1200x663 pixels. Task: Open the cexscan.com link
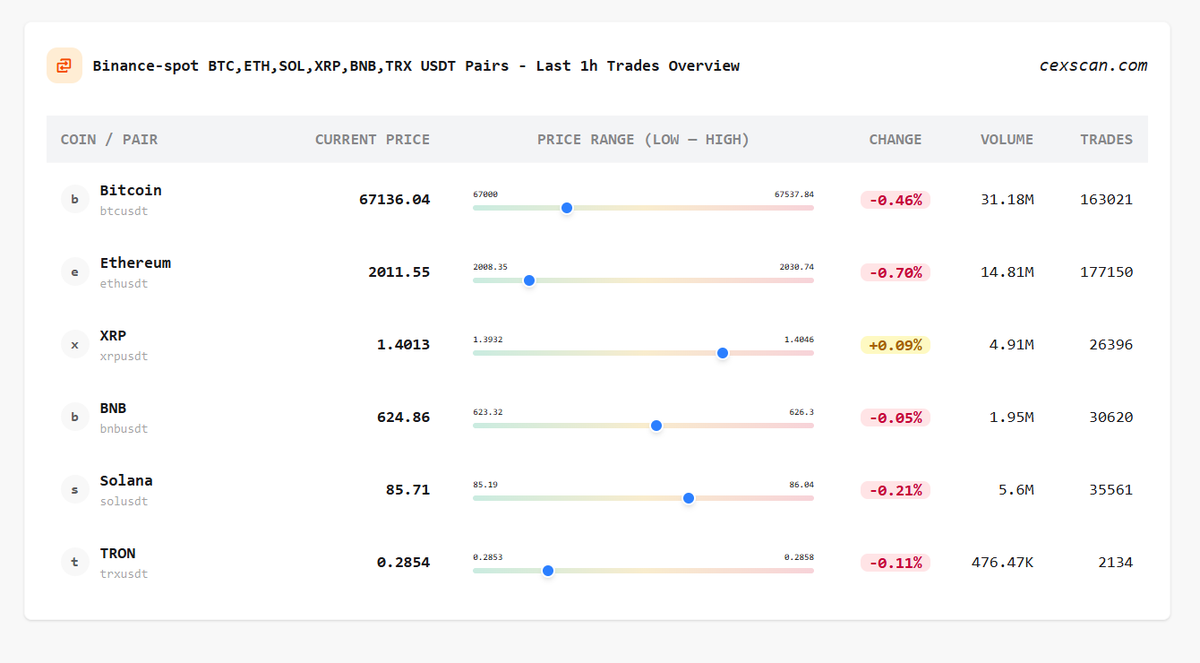[x=1093, y=66]
